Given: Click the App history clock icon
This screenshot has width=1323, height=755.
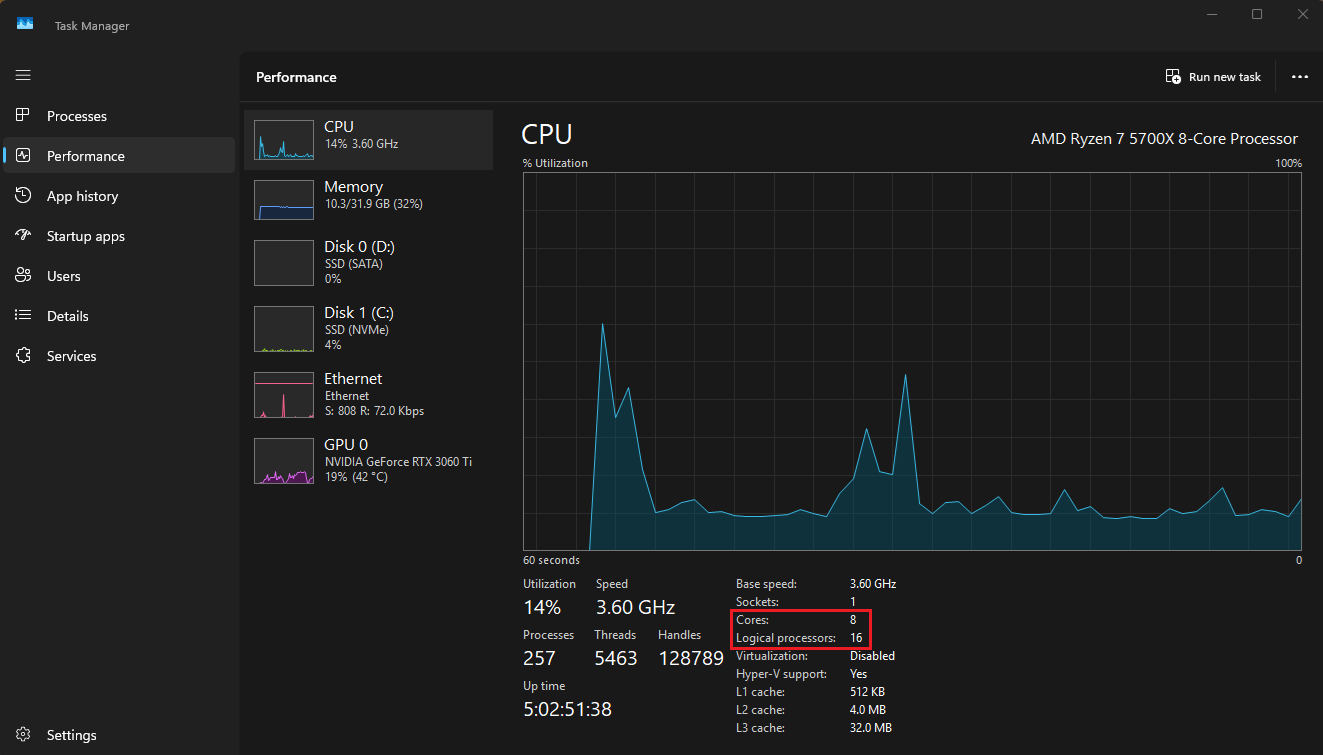Looking at the screenshot, I should [23, 196].
